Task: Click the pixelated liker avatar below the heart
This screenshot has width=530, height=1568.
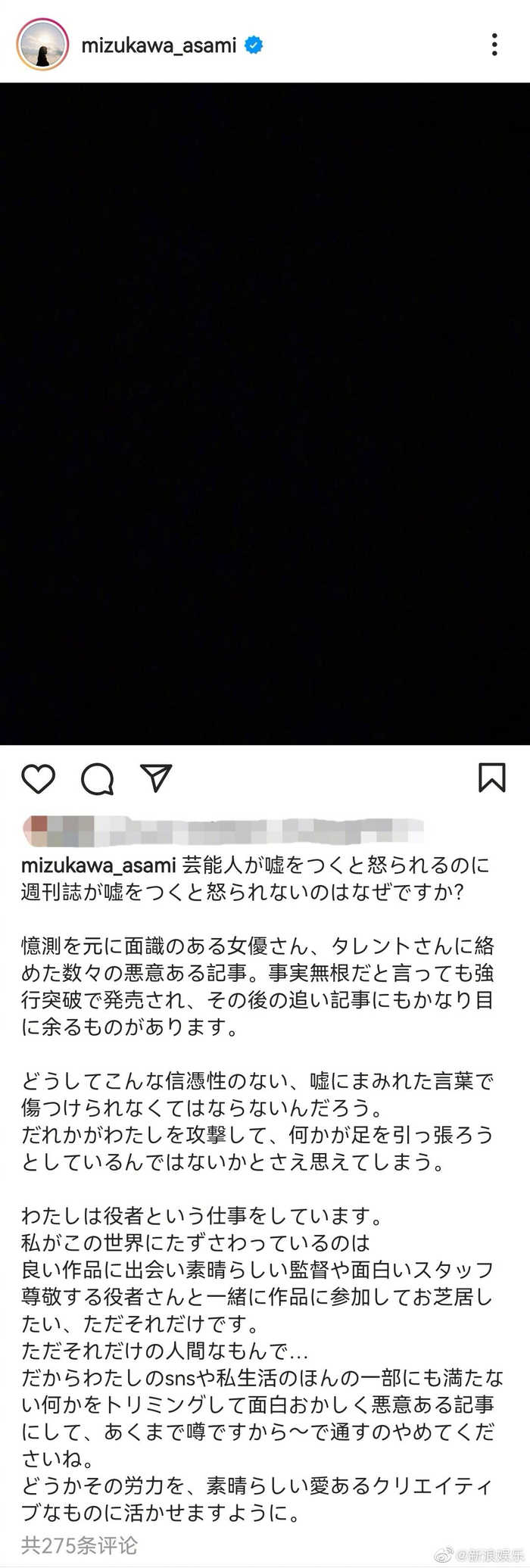Action: [x=36, y=831]
